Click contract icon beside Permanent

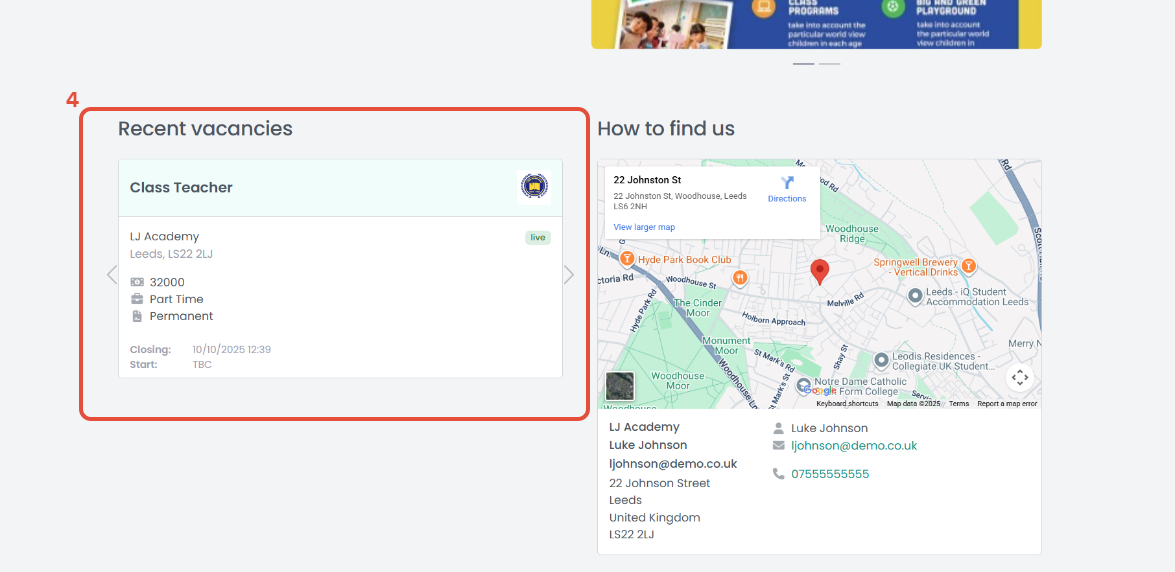tap(137, 316)
